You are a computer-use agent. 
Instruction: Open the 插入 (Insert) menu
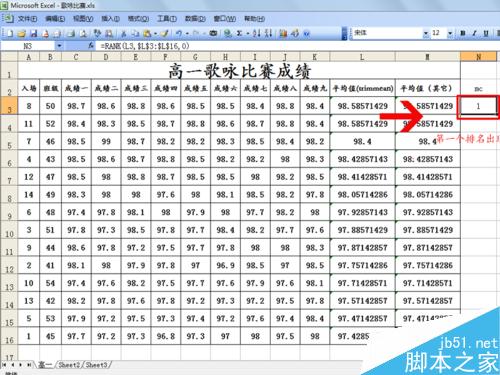coord(110,19)
